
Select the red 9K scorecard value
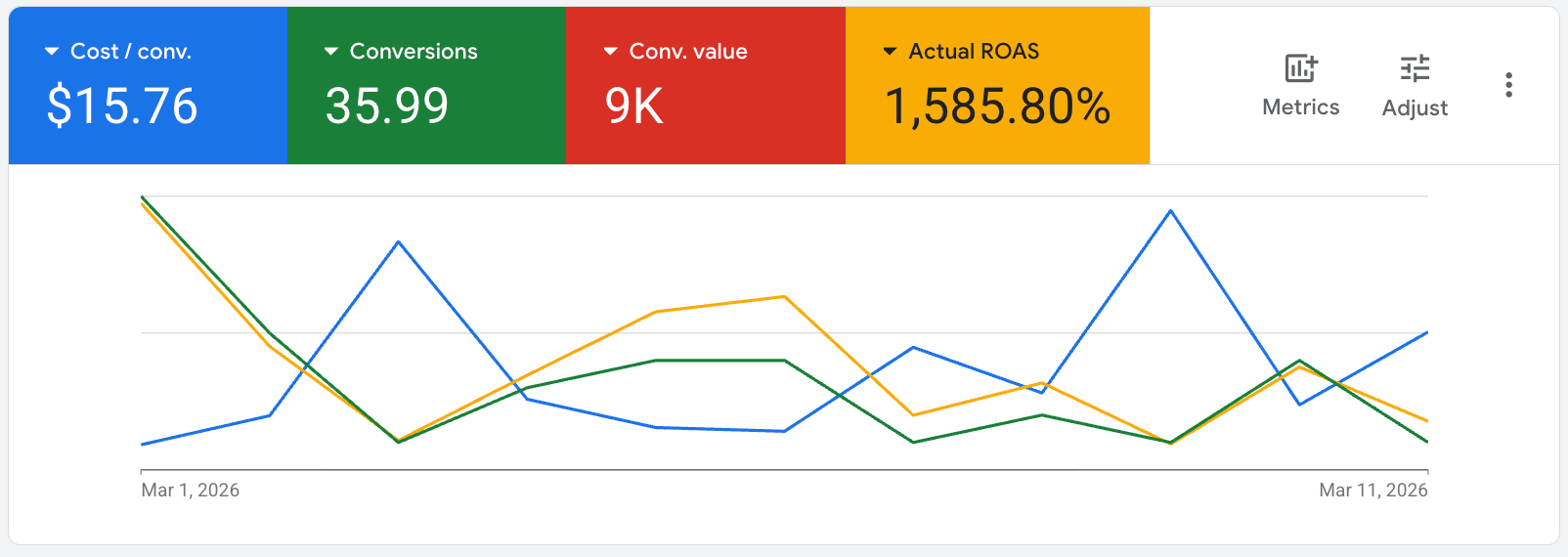634,106
